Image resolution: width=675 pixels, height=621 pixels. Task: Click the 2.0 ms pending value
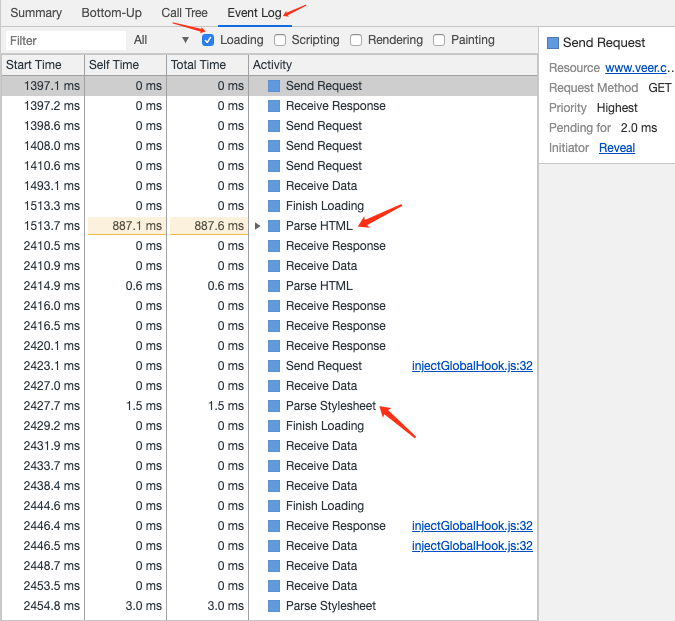tap(639, 128)
